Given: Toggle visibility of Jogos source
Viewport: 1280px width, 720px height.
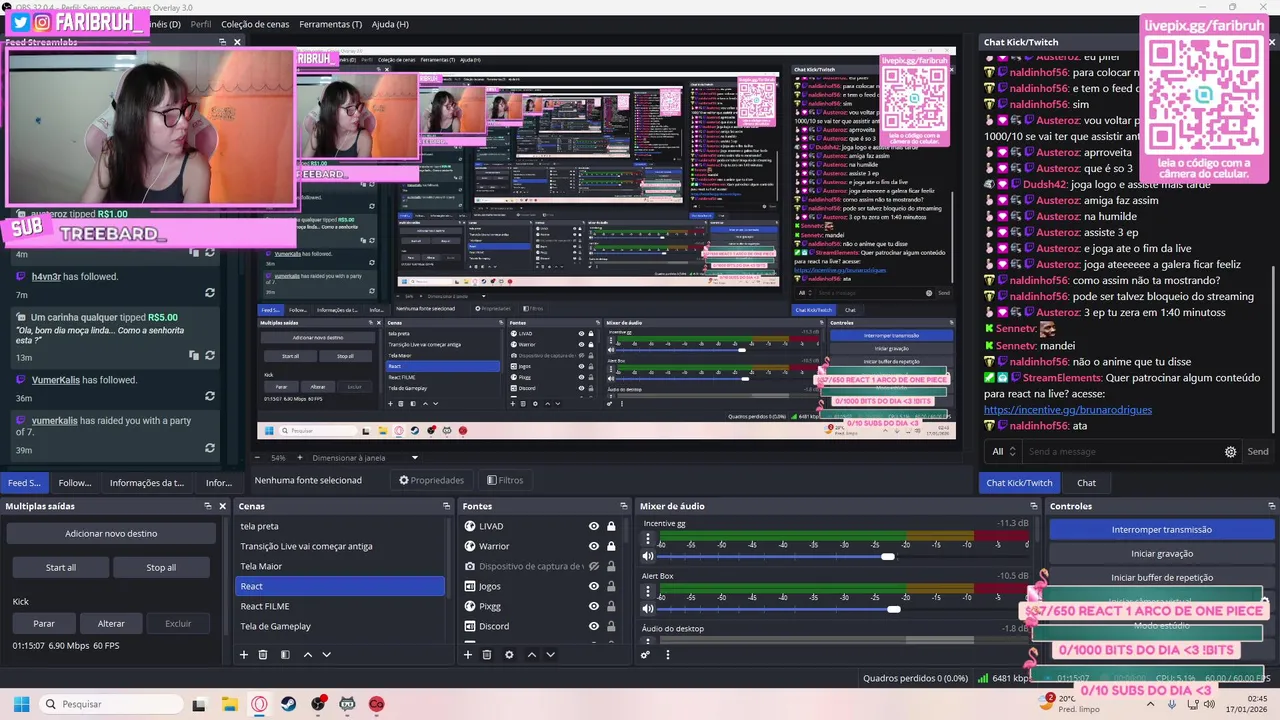Looking at the screenshot, I should (x=594, y=586).
